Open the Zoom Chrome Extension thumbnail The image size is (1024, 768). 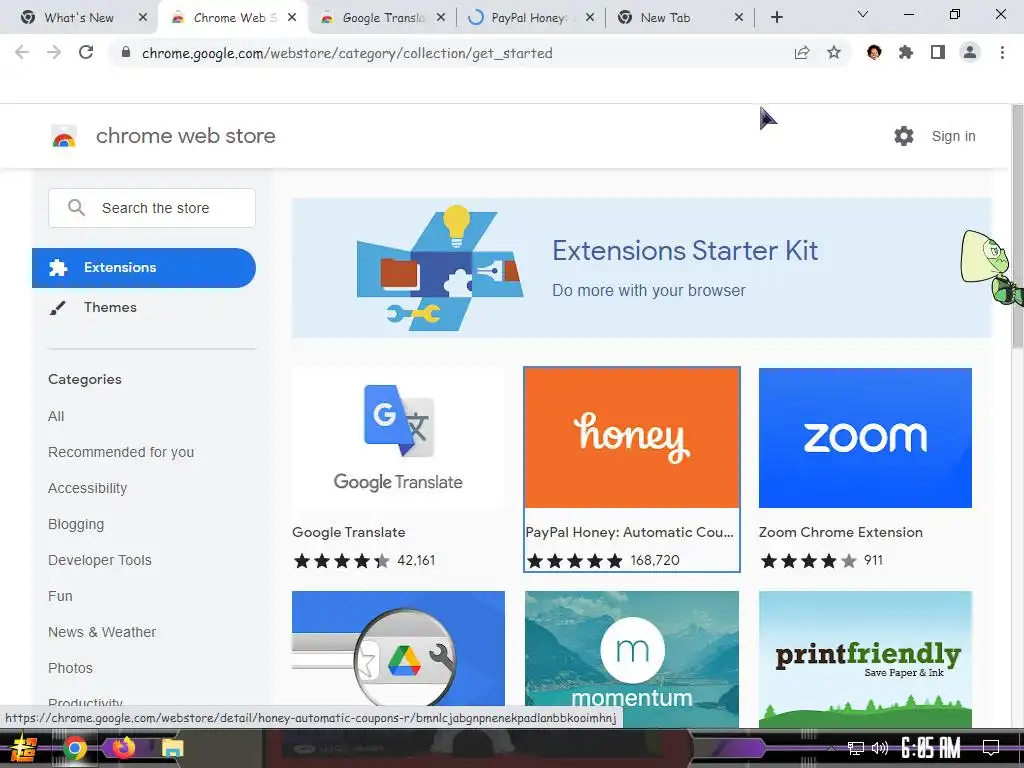[865, 438]
